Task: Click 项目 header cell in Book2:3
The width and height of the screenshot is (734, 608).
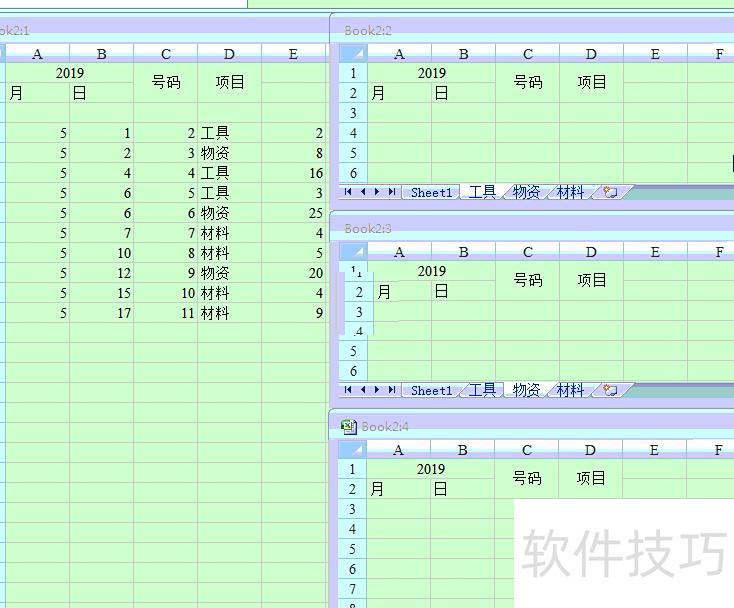Action: 592,281
